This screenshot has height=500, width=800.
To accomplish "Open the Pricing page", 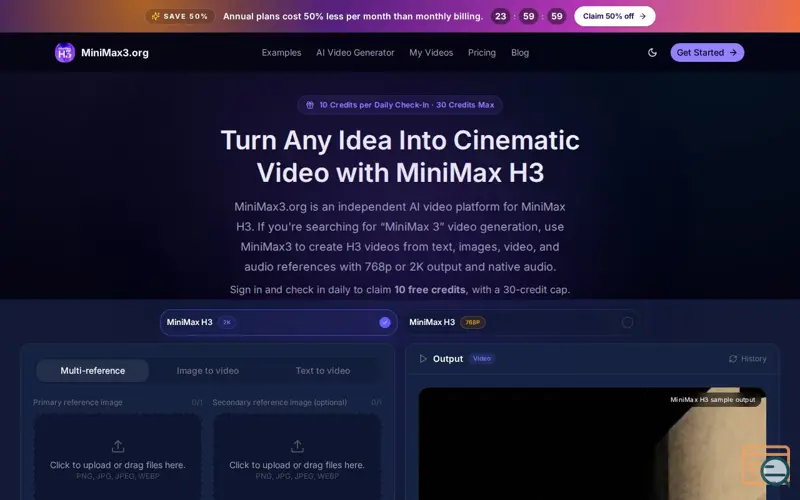I will click(482, 53).
